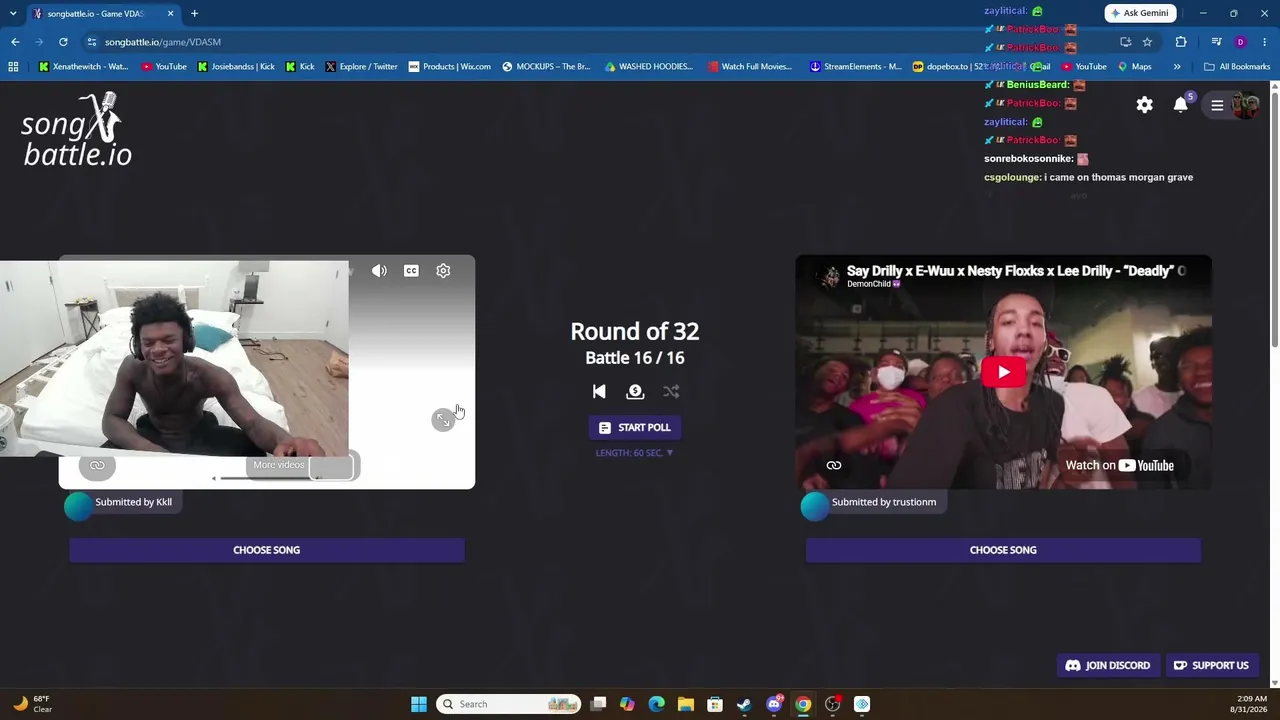The image size is (1280, 720).
Task: Click the address bar URL
Action: (x=163, y=42)
